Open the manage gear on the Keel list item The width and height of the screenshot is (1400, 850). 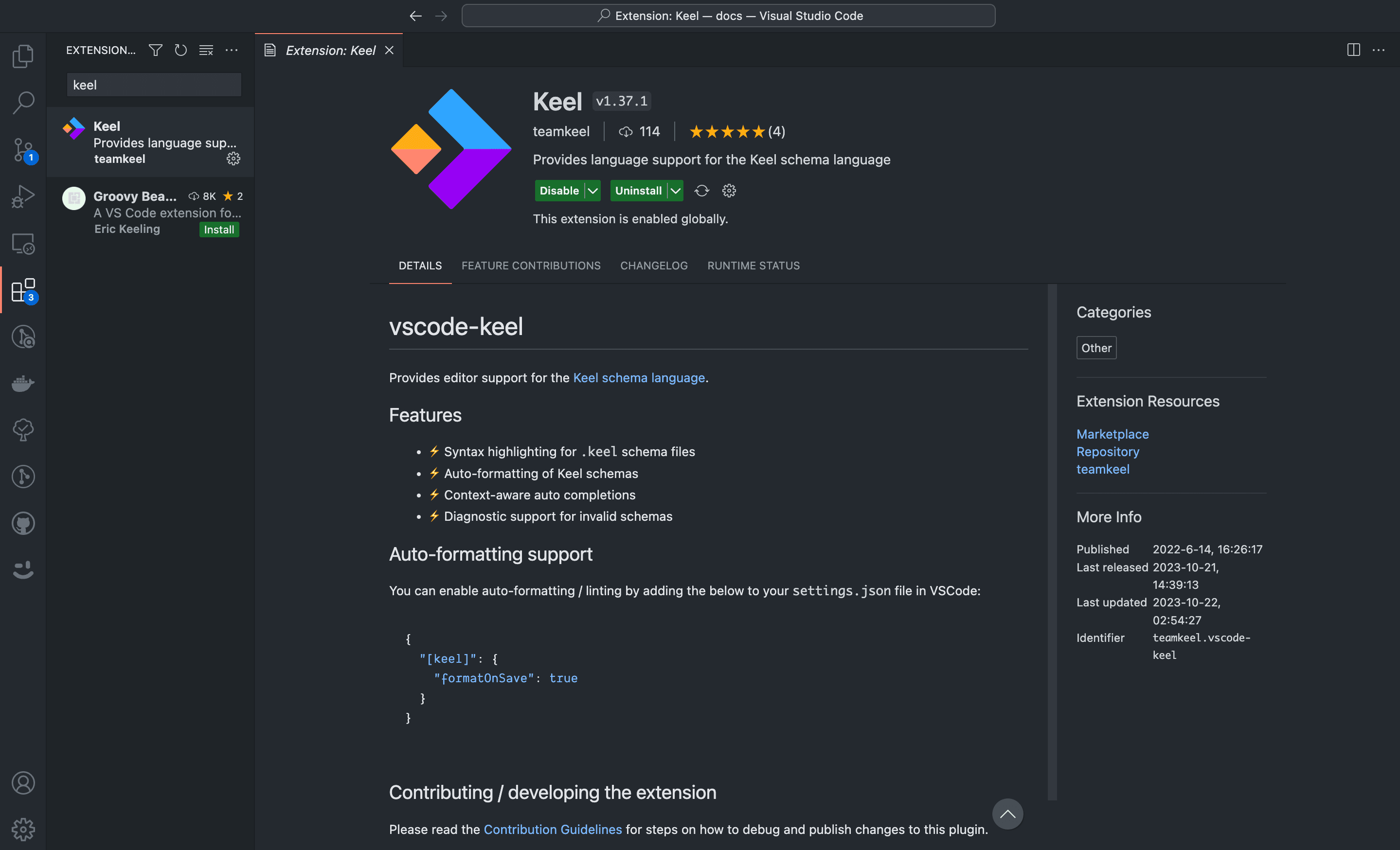(233, 159)
